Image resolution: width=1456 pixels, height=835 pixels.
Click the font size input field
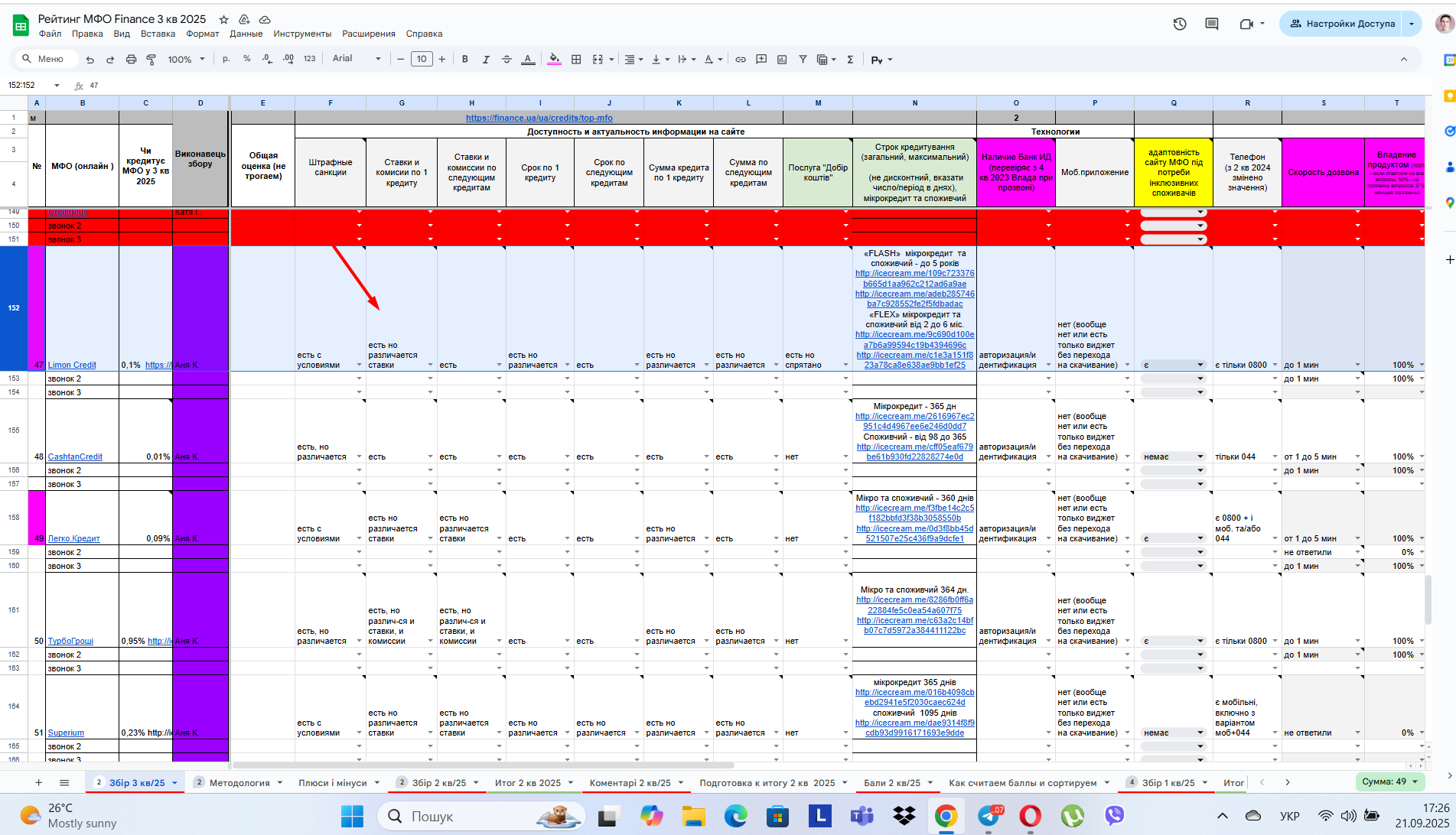[422, 59]
